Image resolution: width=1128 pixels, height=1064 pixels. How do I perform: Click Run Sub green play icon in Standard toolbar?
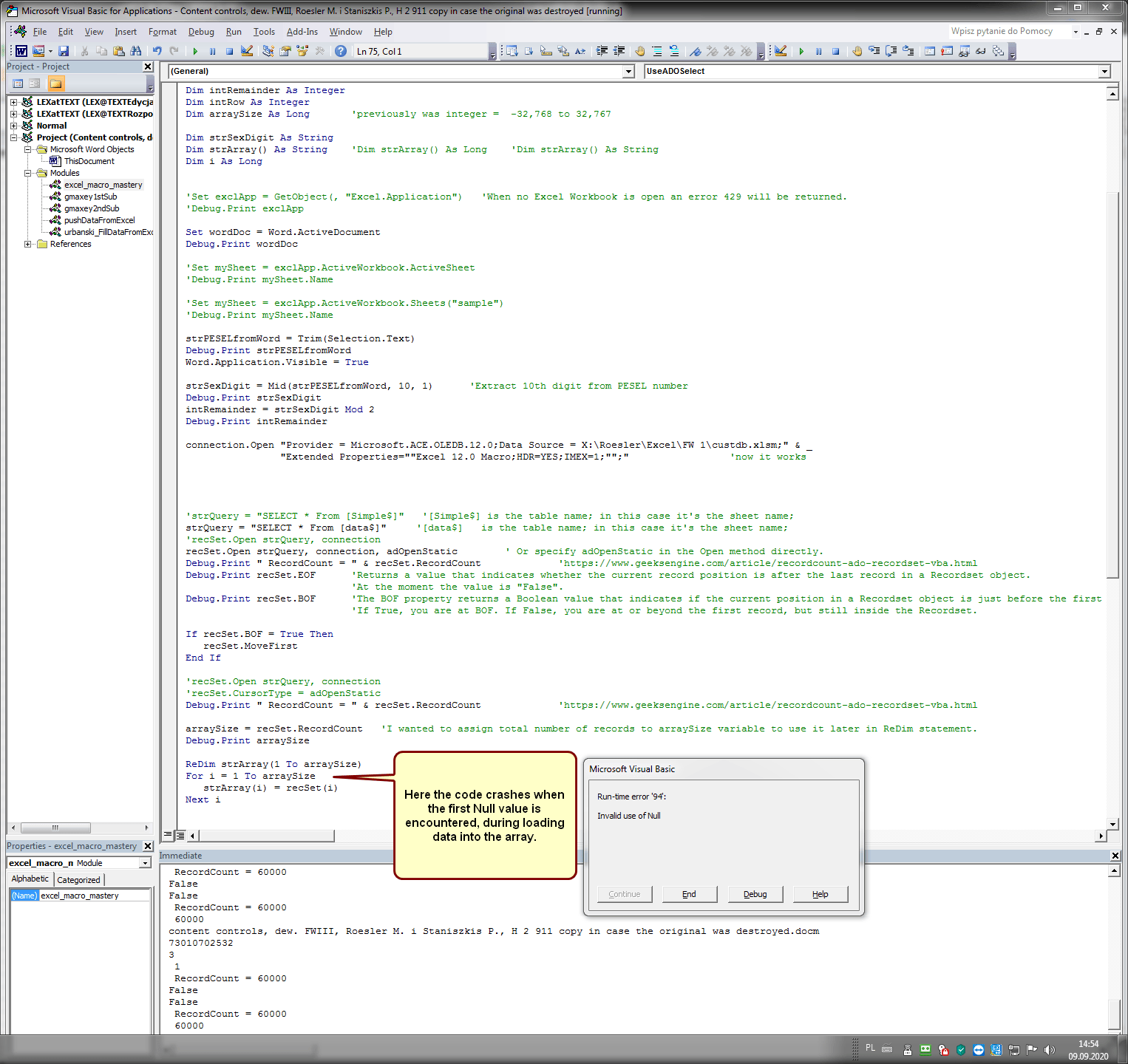coord(195,51)
